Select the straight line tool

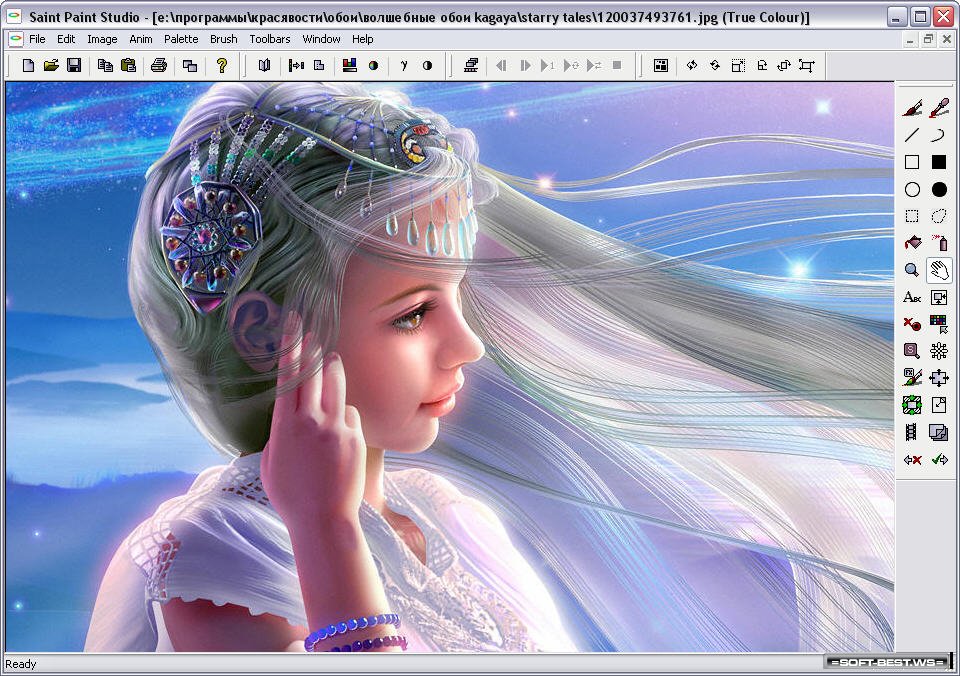click(x=912, y=135)
